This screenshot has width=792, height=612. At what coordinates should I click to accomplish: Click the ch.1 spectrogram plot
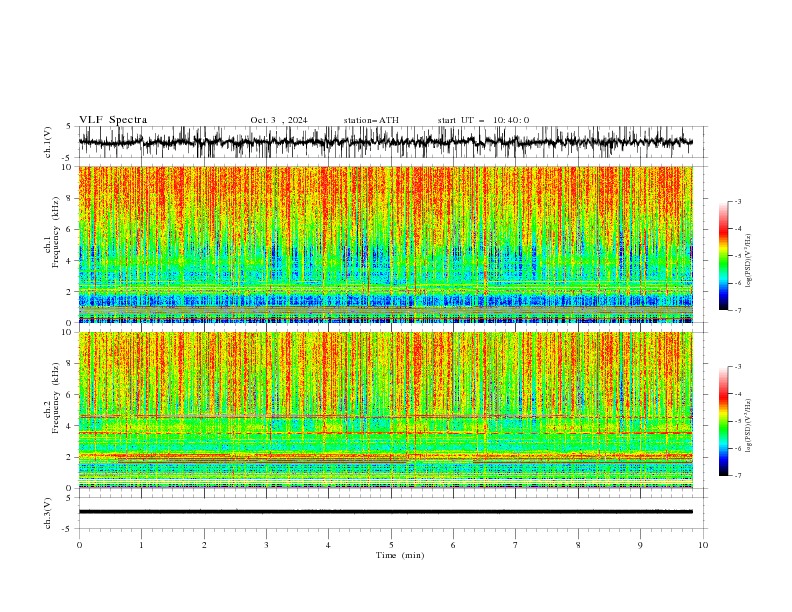[386, 244]
